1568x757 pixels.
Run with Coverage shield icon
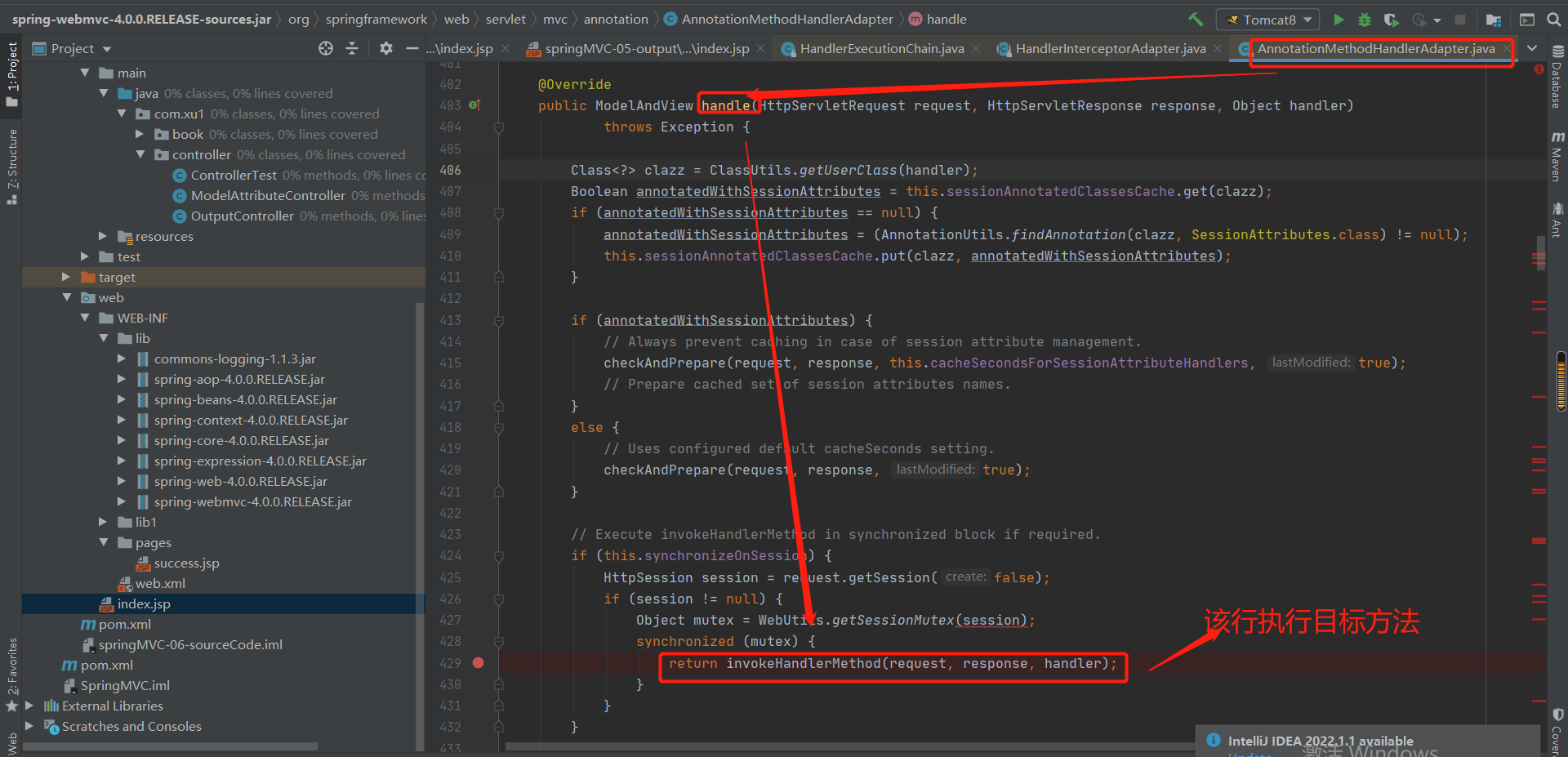click(x=1392, y=19)
